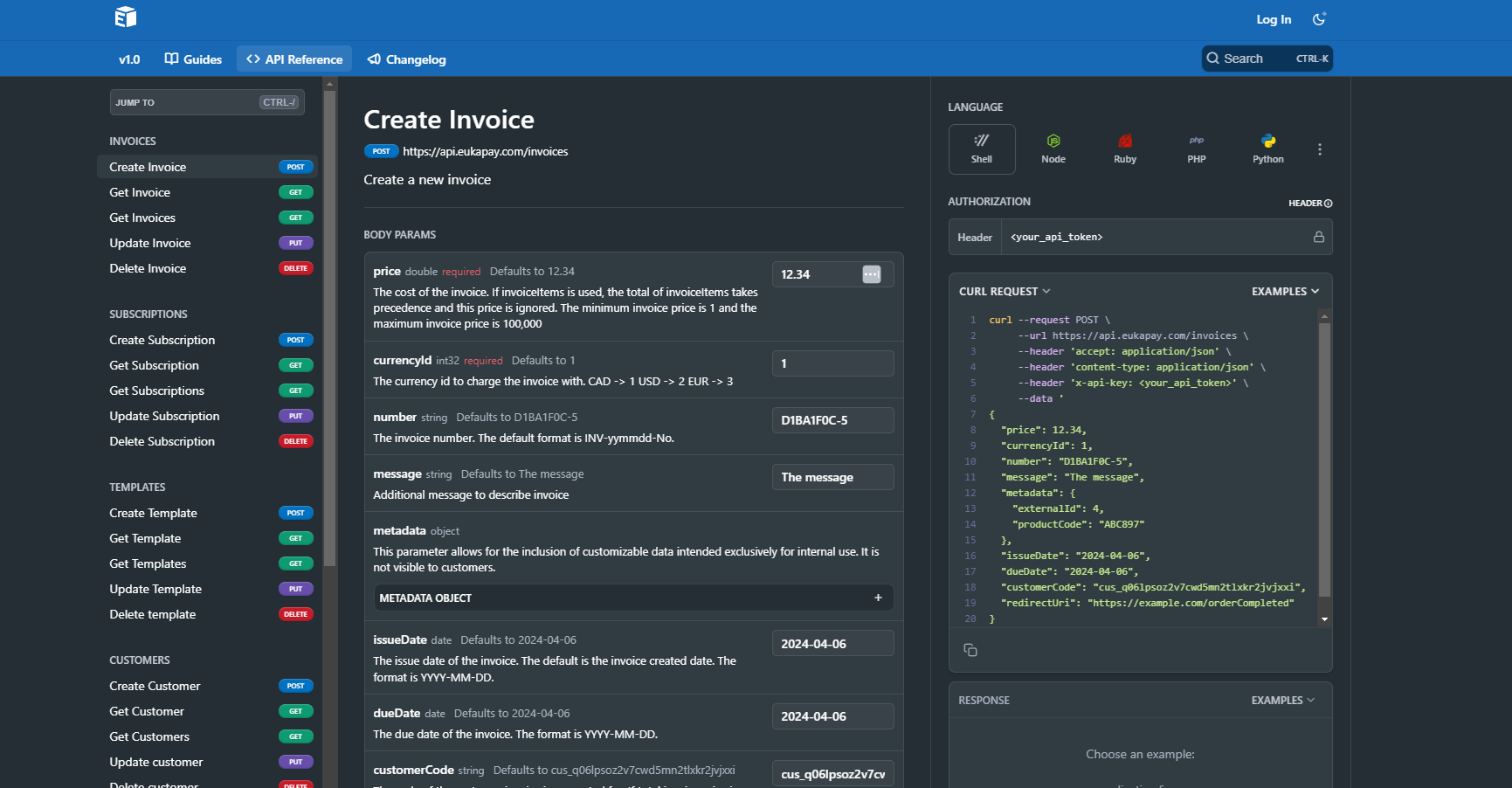Open EXAMPLES dropdown in Response panel
The height and width of the screenshot is (788, 1512).
[x=1283, y=701]
